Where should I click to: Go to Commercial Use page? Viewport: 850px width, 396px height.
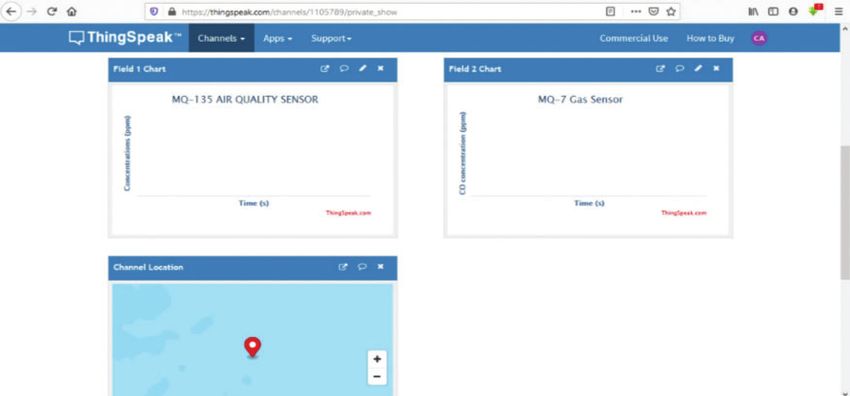pyautogui.click(x=633, y=38)
